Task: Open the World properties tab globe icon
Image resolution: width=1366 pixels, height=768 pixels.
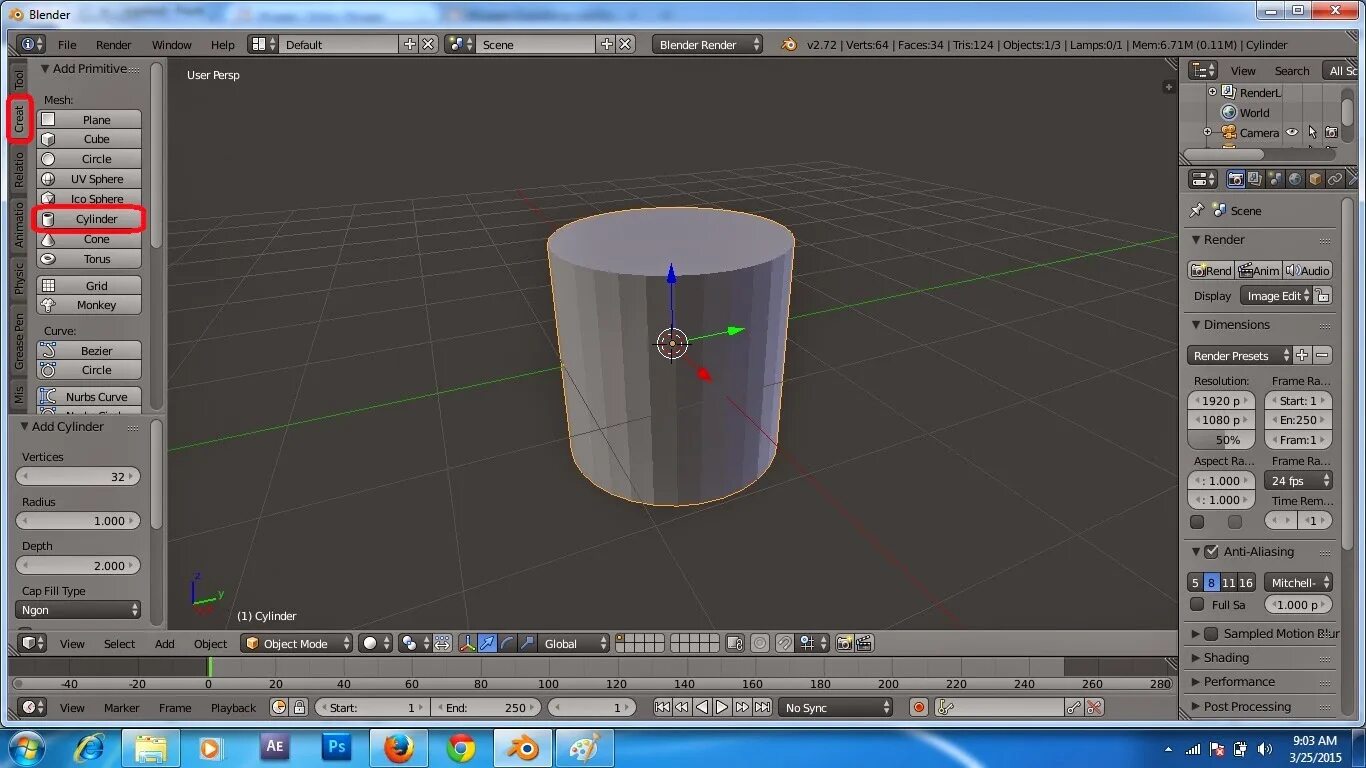Action: 1295,179
